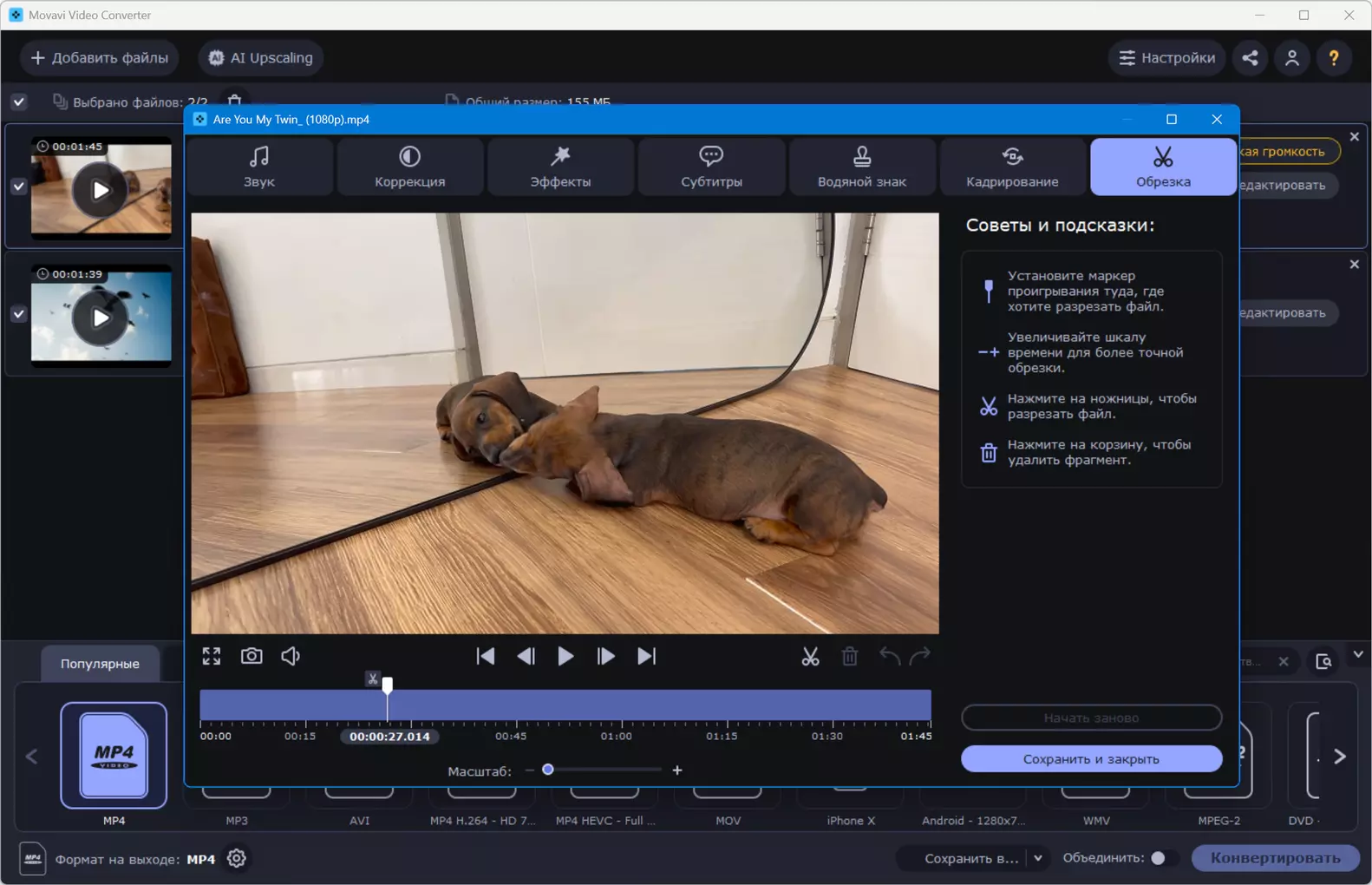Close the Are You My Twin editor dialog

point(1217,120)
